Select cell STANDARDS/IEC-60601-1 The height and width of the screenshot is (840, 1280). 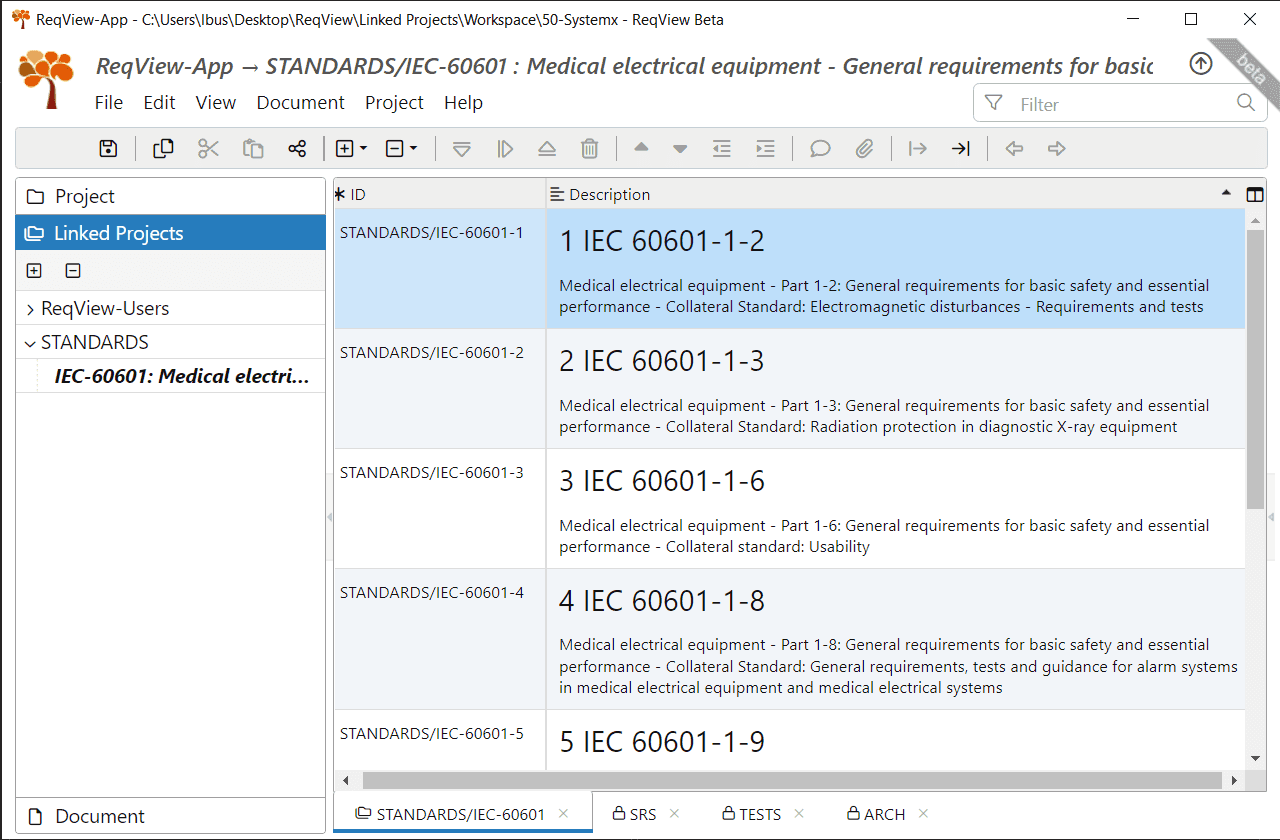pos(440,269)
